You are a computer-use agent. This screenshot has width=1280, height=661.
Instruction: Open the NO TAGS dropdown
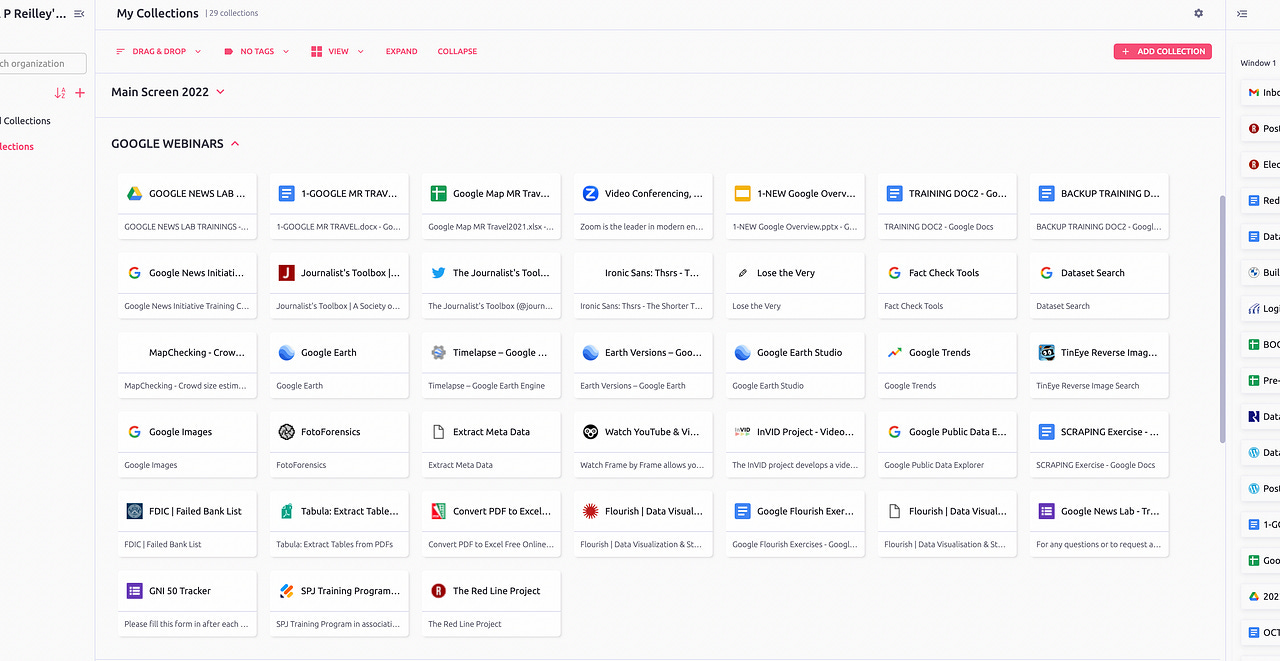[x=257, y=51]
